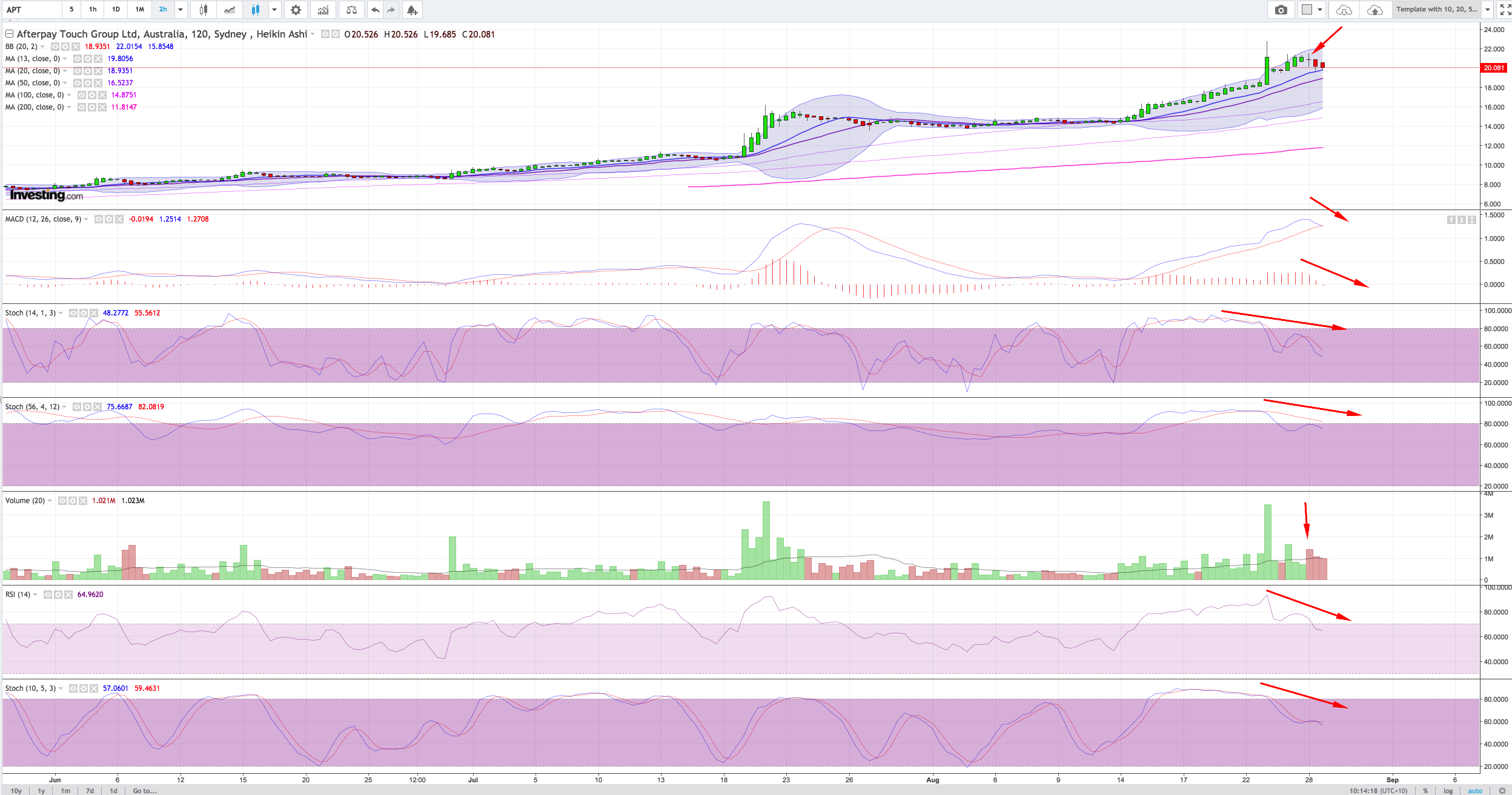Take a chart snapshot with camera icon
Viewport: 1512px width, 795px height.
pos(1281,10)
